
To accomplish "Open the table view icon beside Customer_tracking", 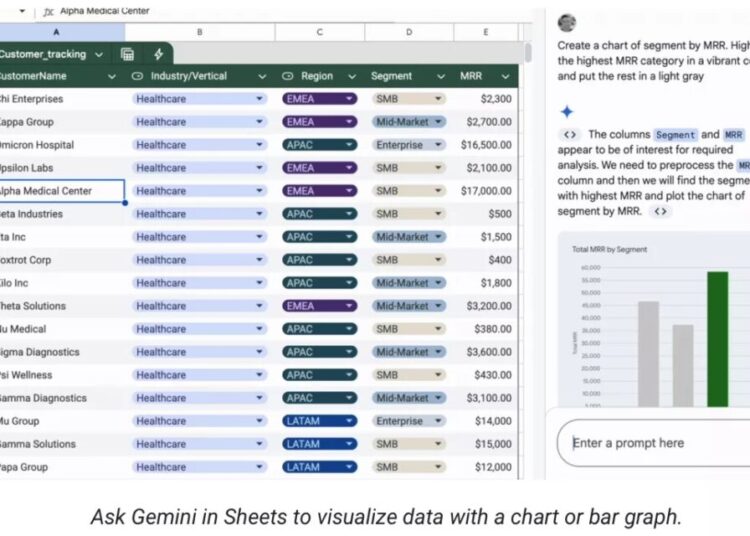I will [127, 55].
